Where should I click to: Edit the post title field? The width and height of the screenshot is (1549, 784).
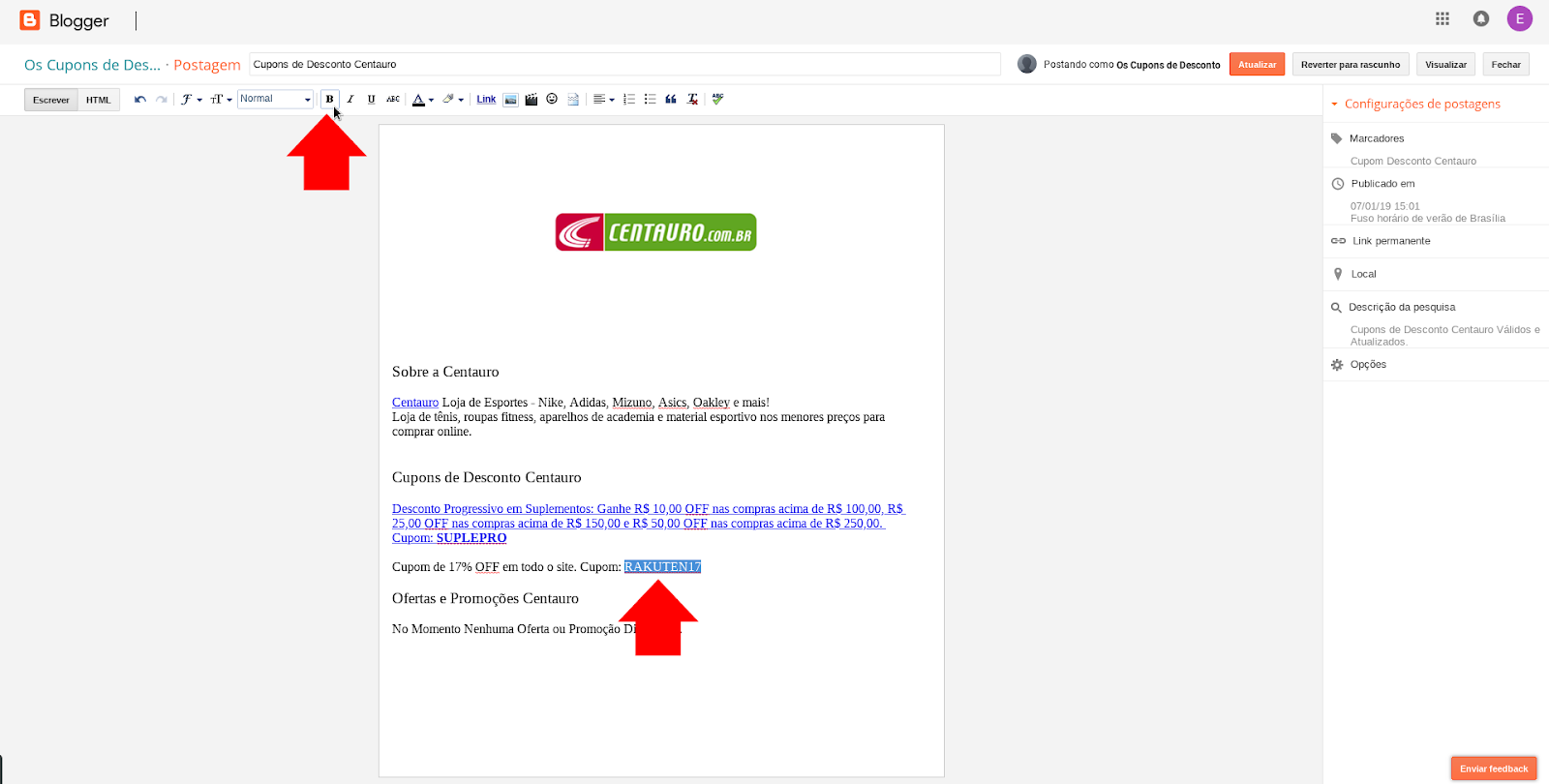(624, 65)
